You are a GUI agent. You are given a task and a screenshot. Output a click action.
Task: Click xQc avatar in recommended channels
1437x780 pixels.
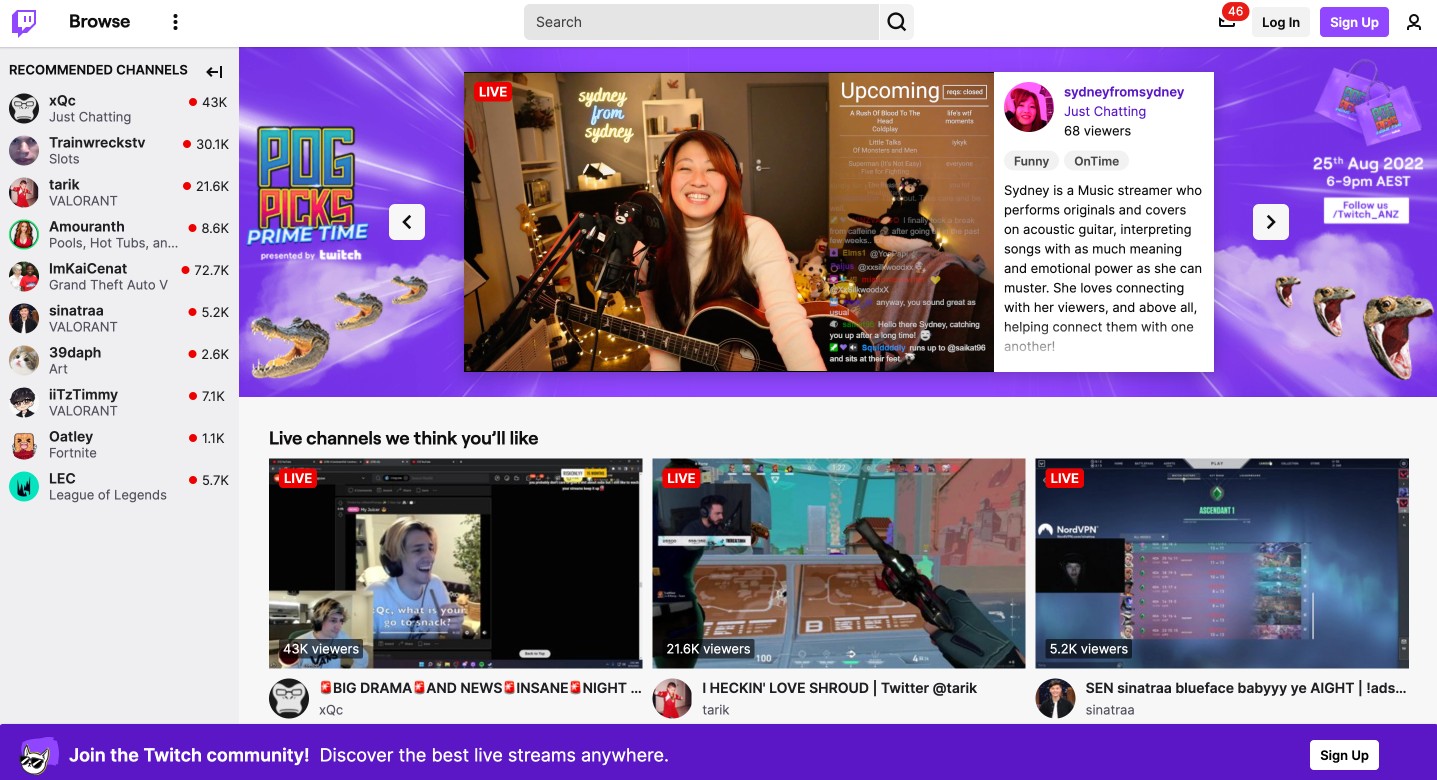[x=24, y=108]
